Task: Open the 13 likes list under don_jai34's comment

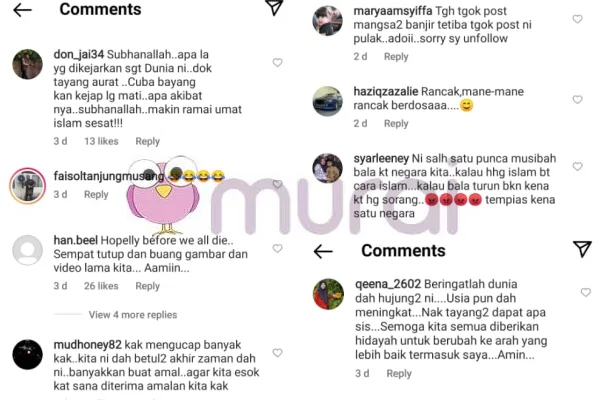Action: [101, 141]
